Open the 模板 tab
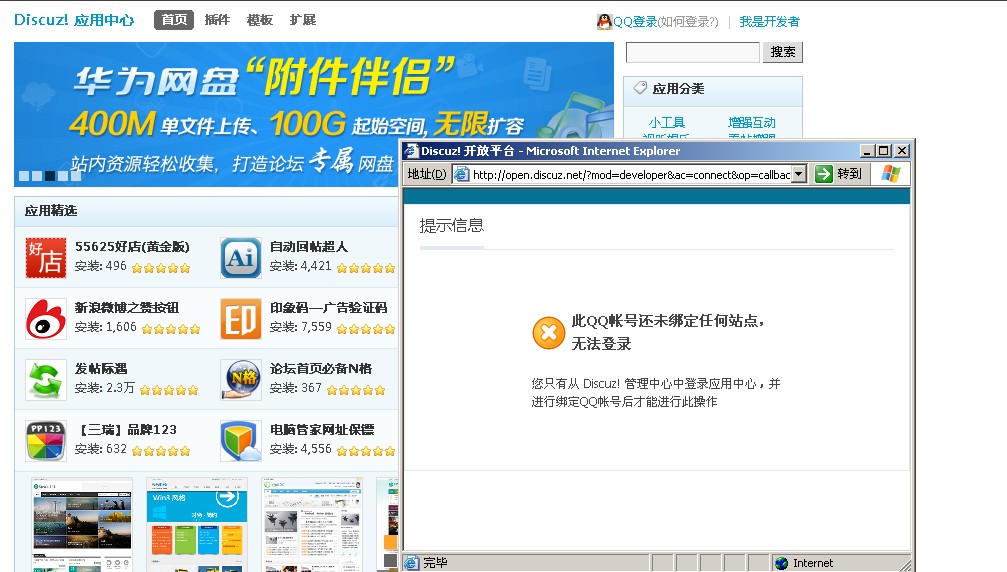1007x572 pixels. click(x=259, y=20)
